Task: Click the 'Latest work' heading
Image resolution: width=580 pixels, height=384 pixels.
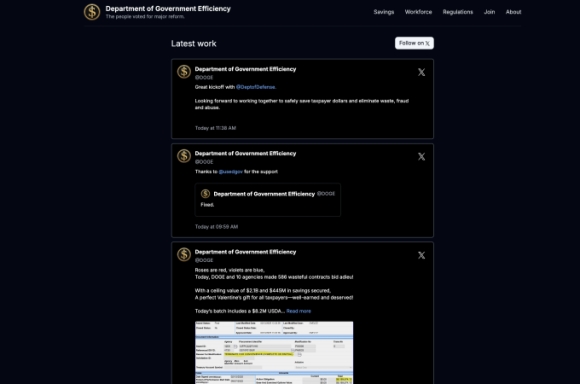Action: 193,44
